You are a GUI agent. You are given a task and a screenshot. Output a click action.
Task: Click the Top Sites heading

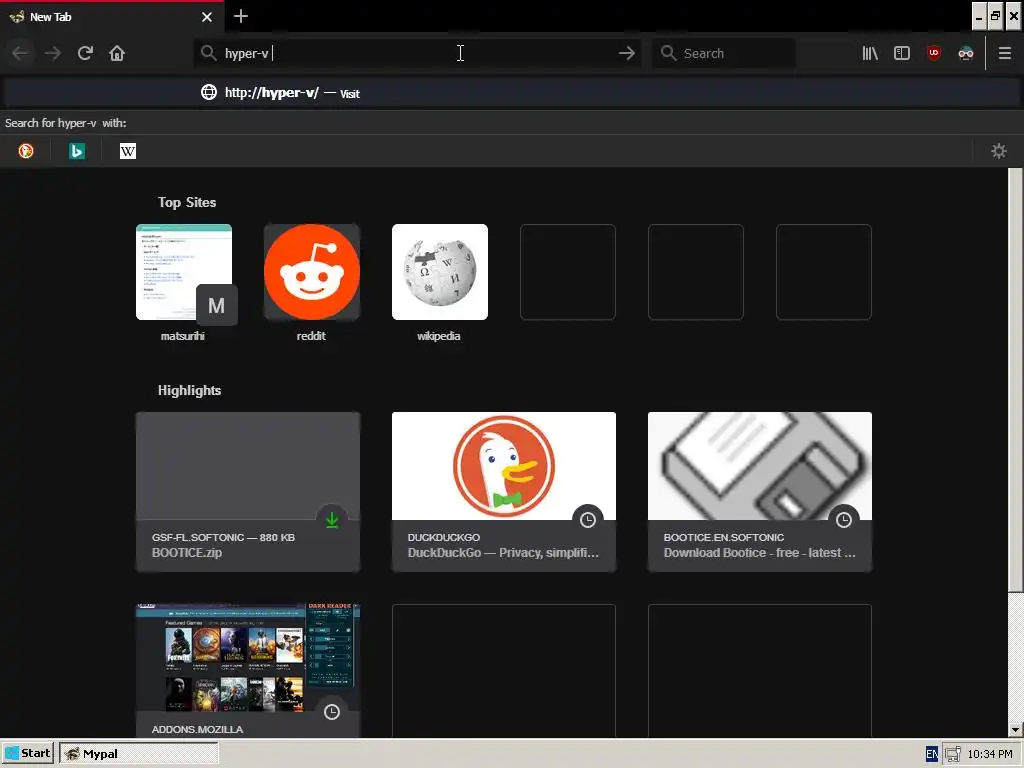pyautogui.click(x=187, y=202)
